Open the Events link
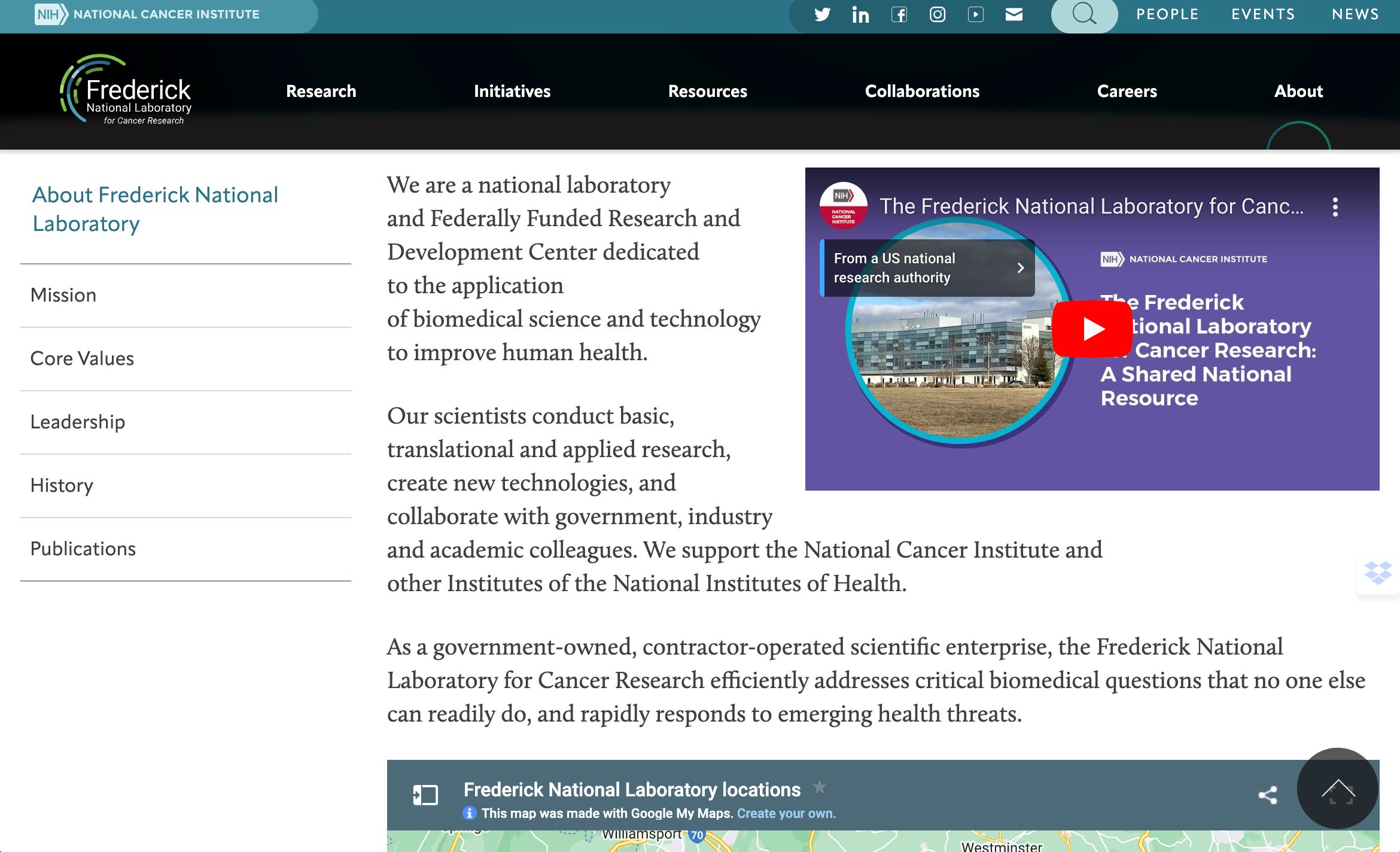 (x=1263, y=14)
